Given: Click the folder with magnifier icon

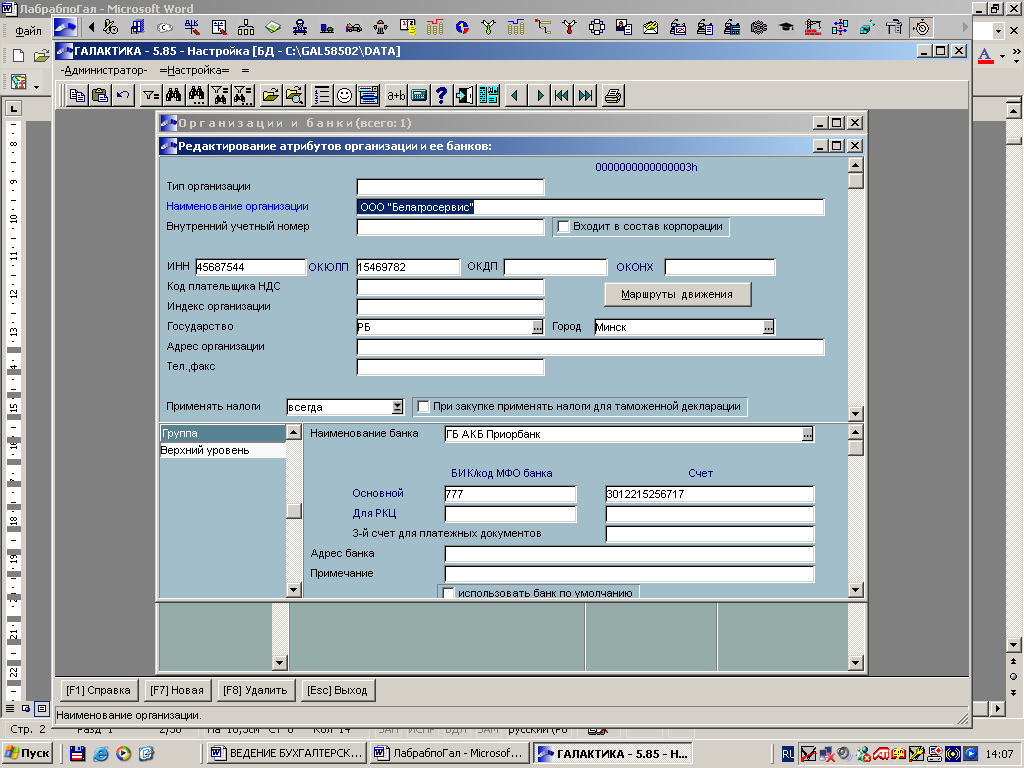Looking at the screenshot, I should point(294,95).
